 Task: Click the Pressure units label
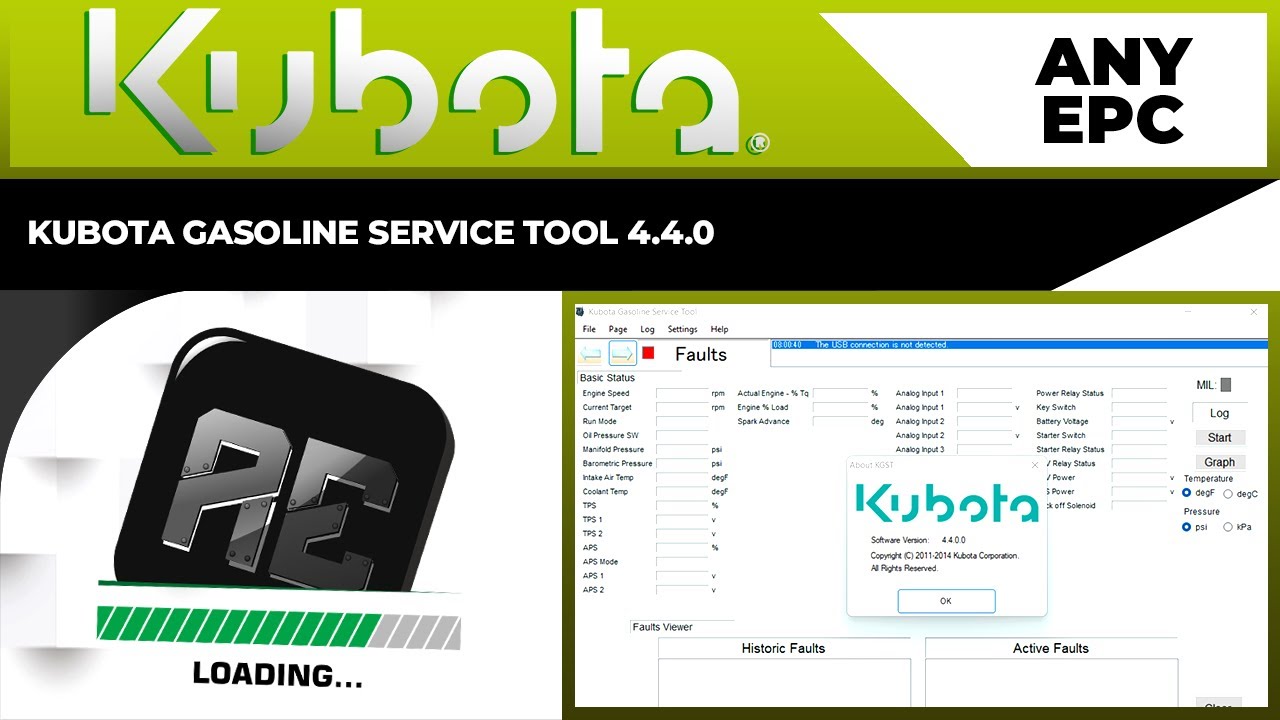click(x=1202, y=511)
